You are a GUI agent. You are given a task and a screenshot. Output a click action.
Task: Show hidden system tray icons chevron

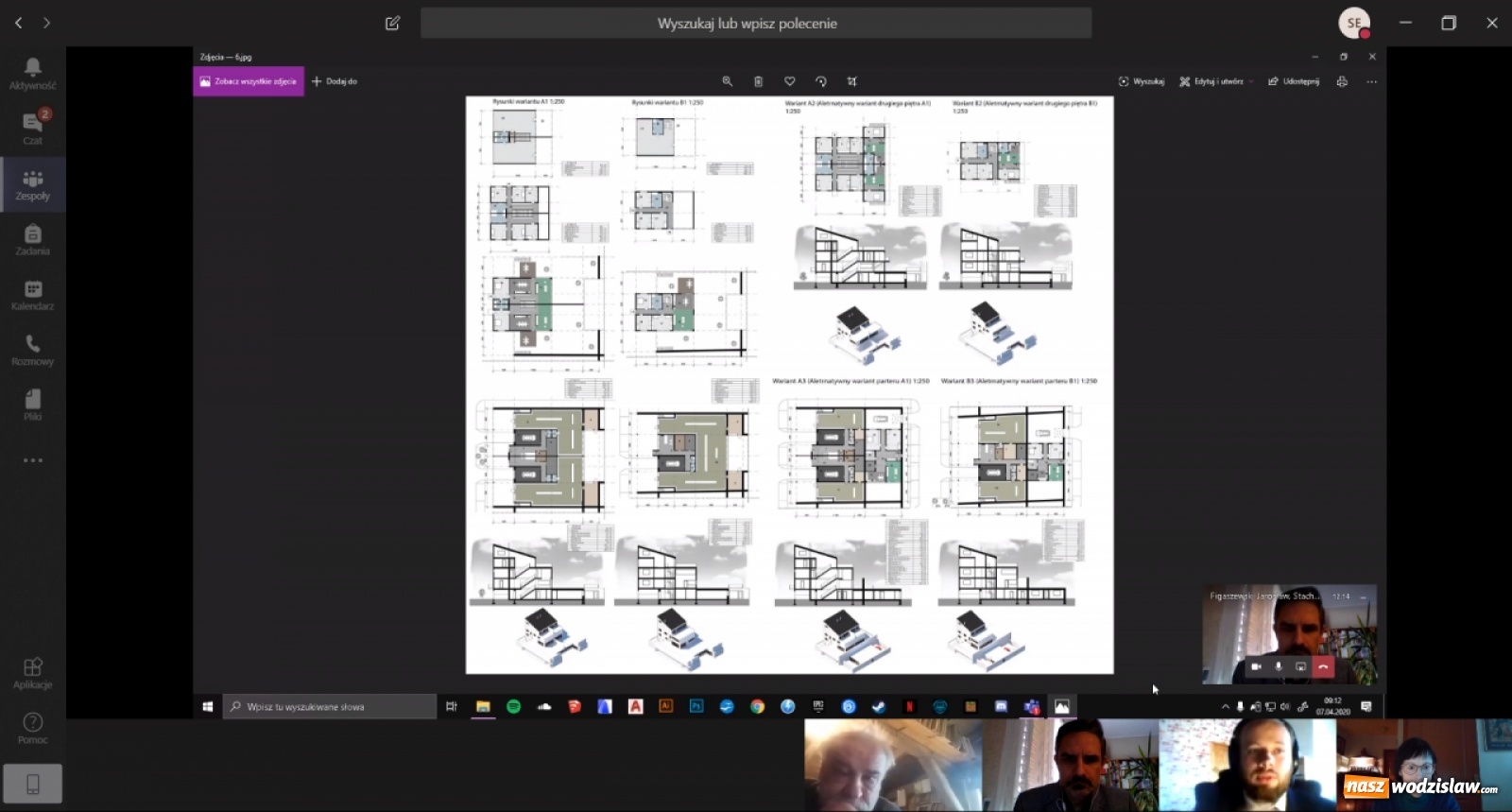pyautogui.click(x=1226, y=706)
